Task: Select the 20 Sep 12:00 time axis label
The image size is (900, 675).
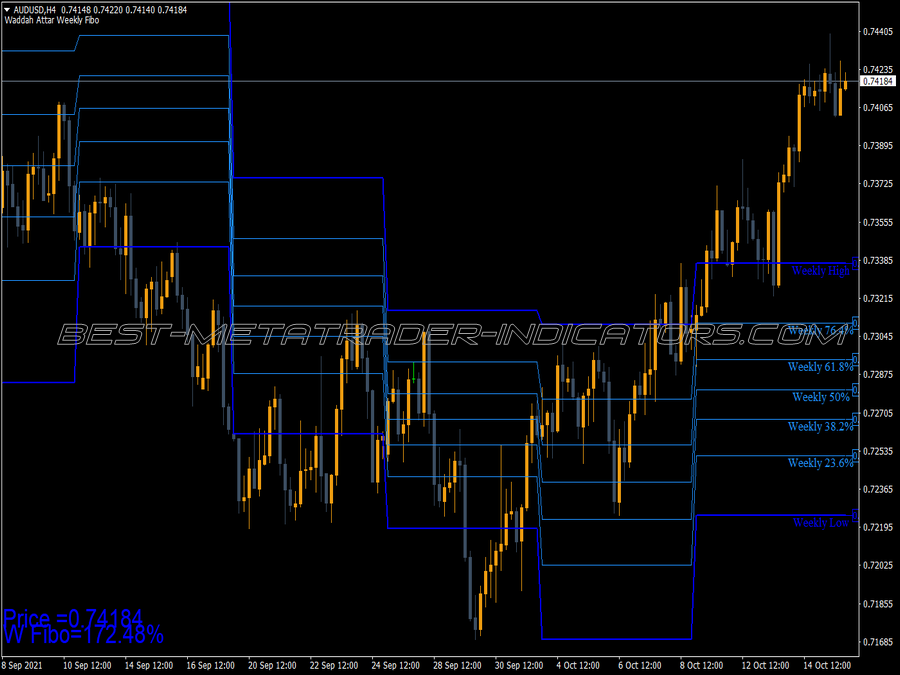Action: [272, 665]
